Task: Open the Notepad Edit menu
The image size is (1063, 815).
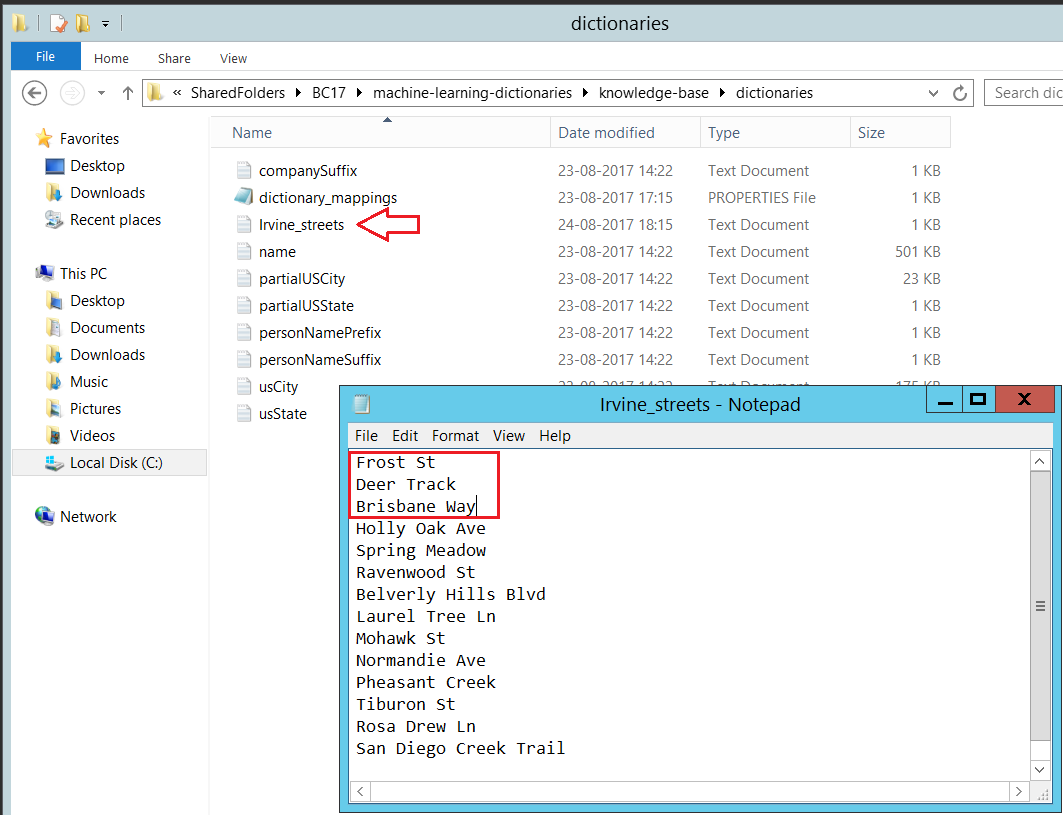Action: [x=405, y=436]
